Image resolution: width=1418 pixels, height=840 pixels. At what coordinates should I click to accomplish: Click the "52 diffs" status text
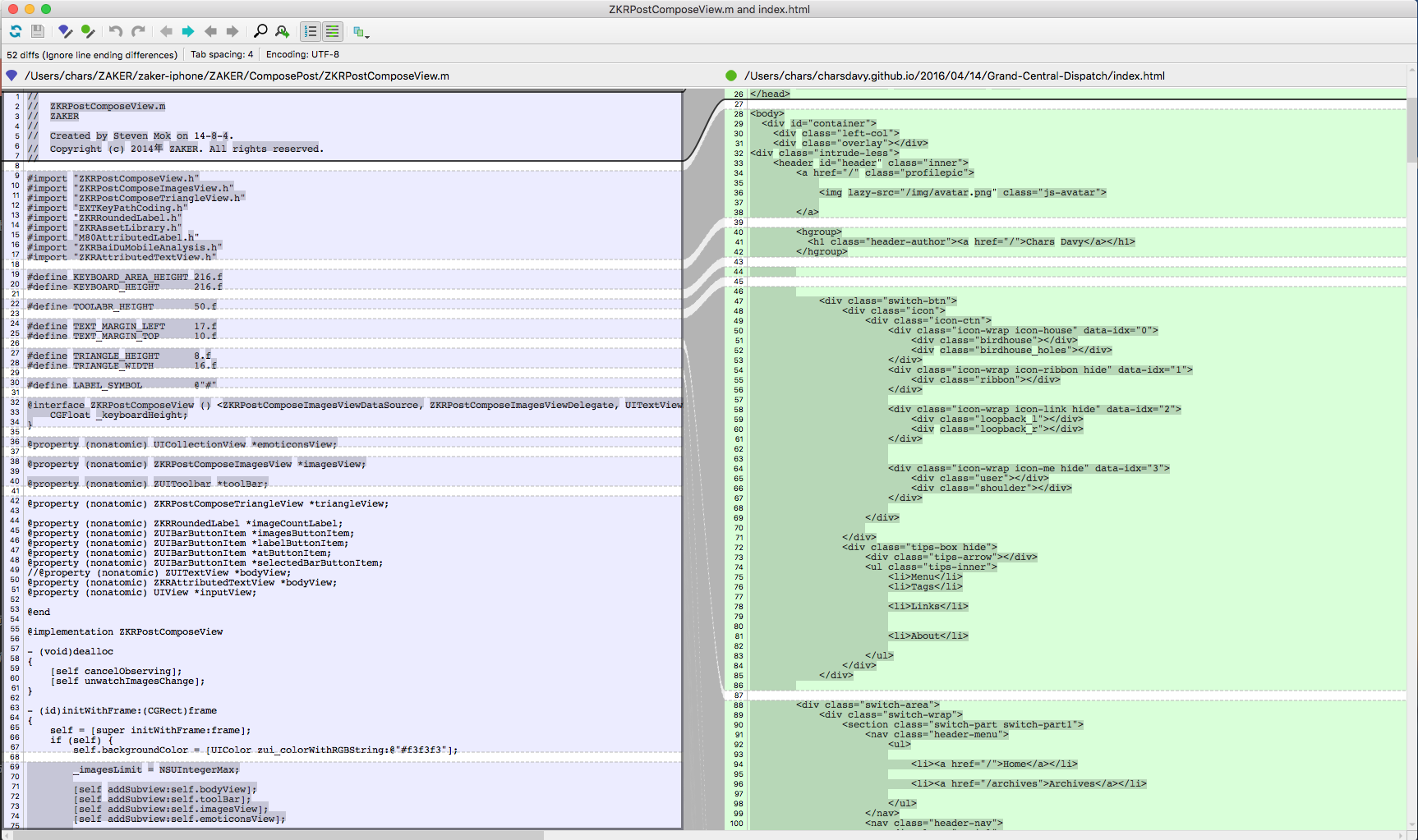click(x=92, y=55)
